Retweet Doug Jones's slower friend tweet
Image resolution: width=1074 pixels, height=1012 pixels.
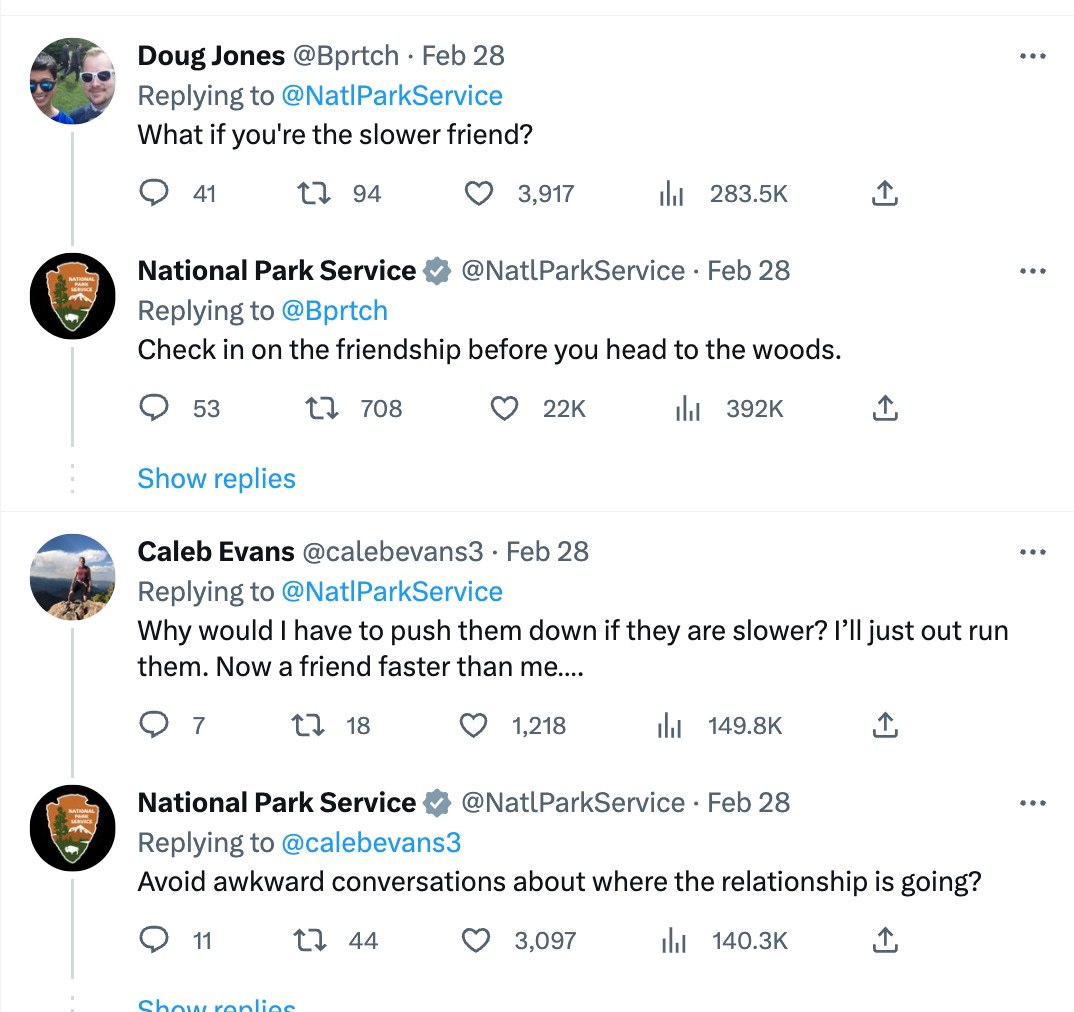(314, 193)
